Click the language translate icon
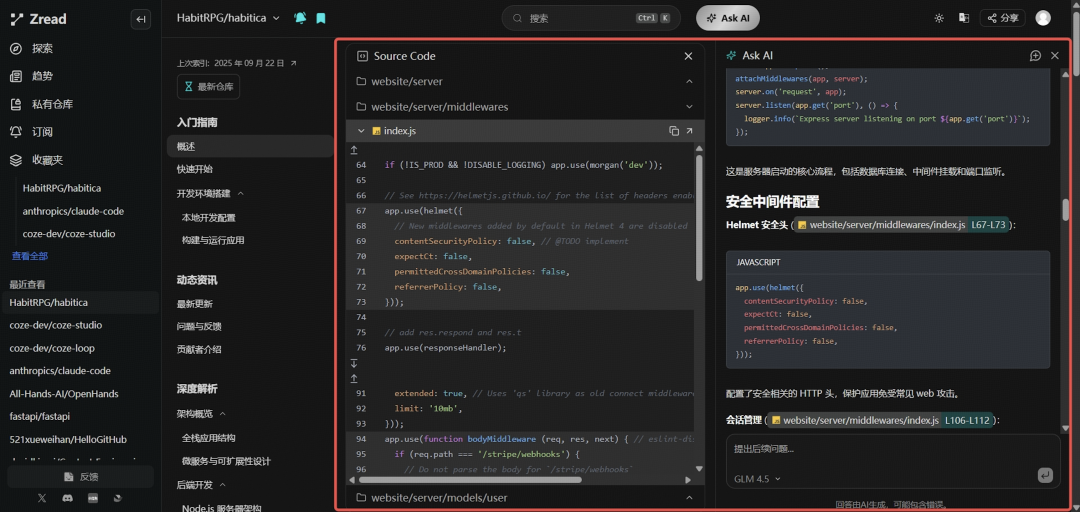Image resolution: width=1080 pixels, height=512 pixels. tap(964, 19)
